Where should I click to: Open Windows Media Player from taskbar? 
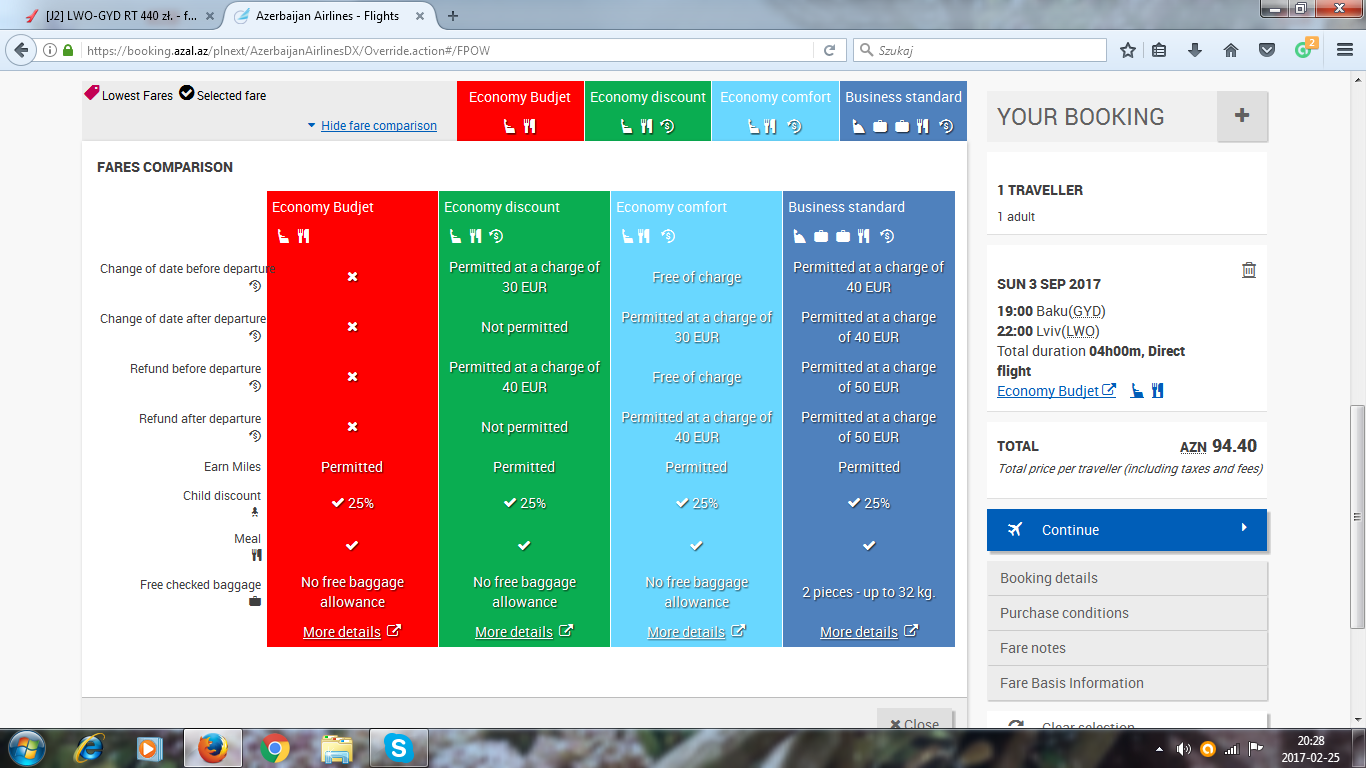[x=149, y=748]
